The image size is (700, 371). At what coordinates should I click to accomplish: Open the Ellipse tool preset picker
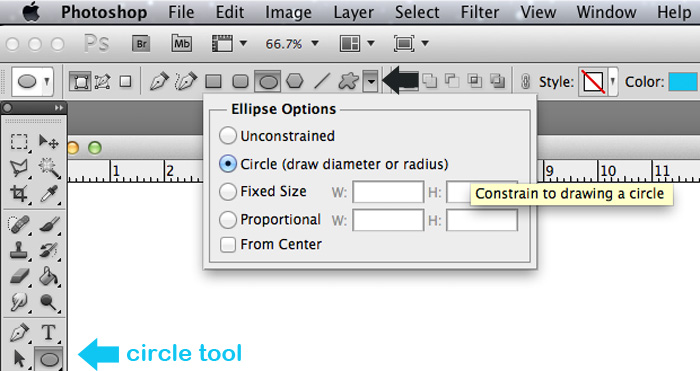[x=32, y=82]
